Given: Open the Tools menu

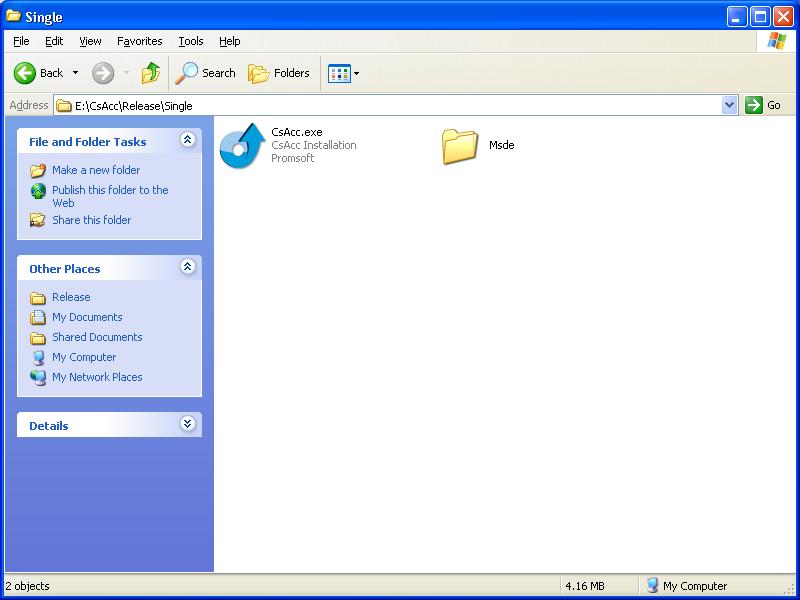Looking at the screenshot, I should coord(191,41).
